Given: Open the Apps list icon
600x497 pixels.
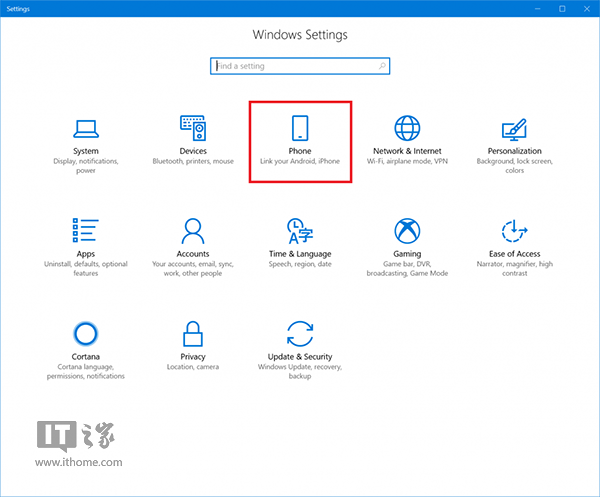Looking at the screenshot, I should [86, 230].
